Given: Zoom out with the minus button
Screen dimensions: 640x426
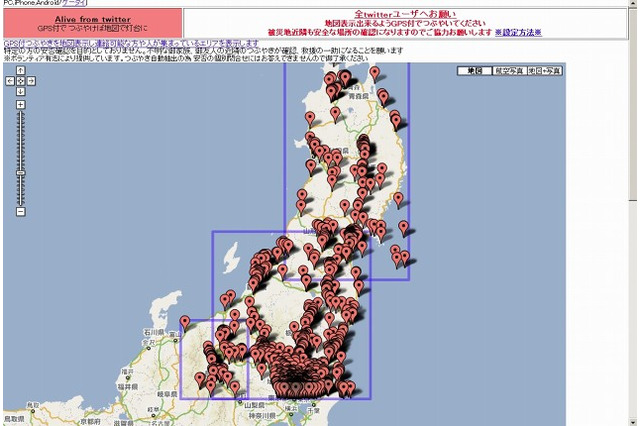Looking at the screenshot, I should (20, 211).
